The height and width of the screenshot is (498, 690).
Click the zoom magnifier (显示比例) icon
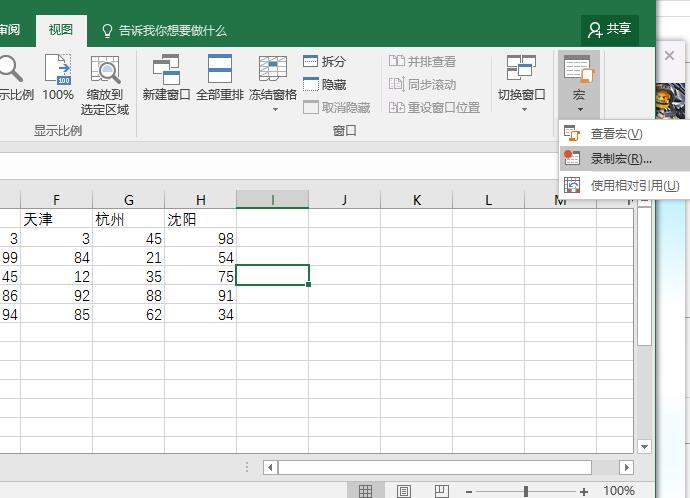tap(10, 69)
